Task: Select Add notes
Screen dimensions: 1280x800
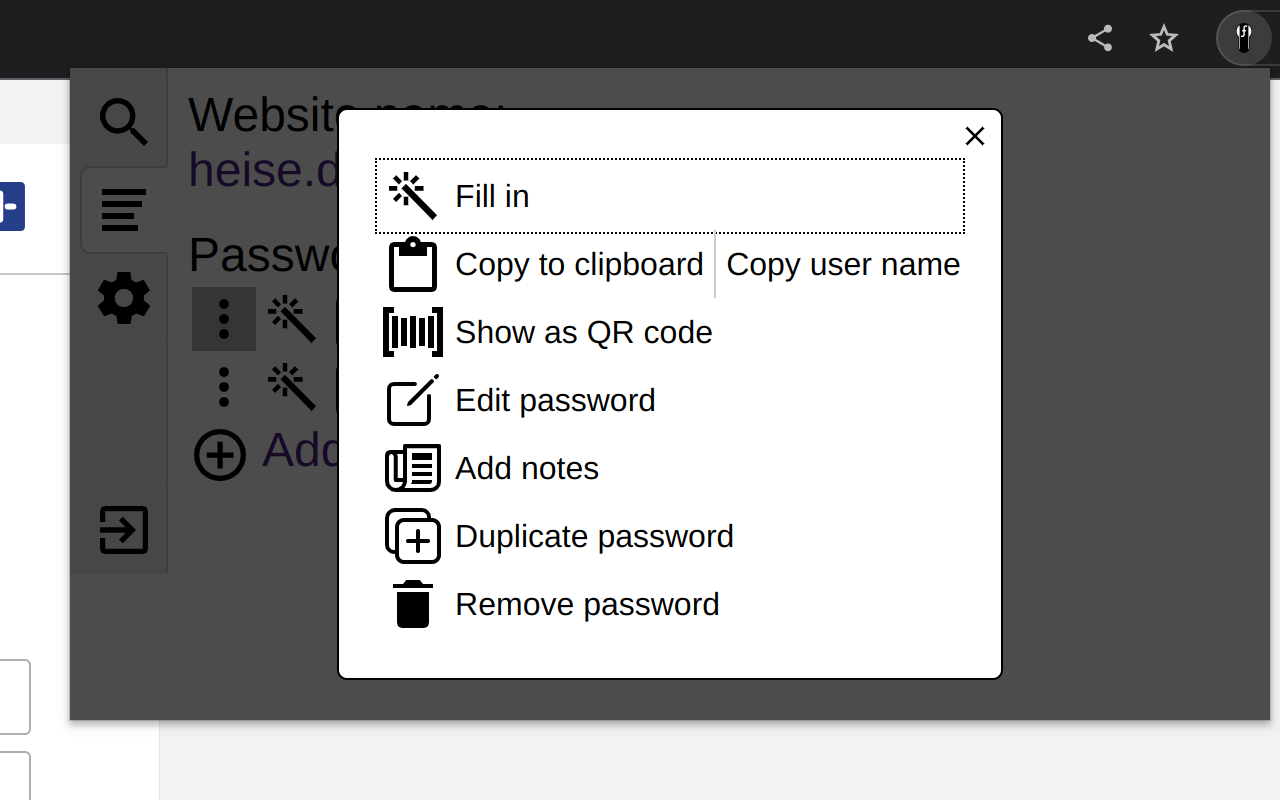Action: point(527,468)
